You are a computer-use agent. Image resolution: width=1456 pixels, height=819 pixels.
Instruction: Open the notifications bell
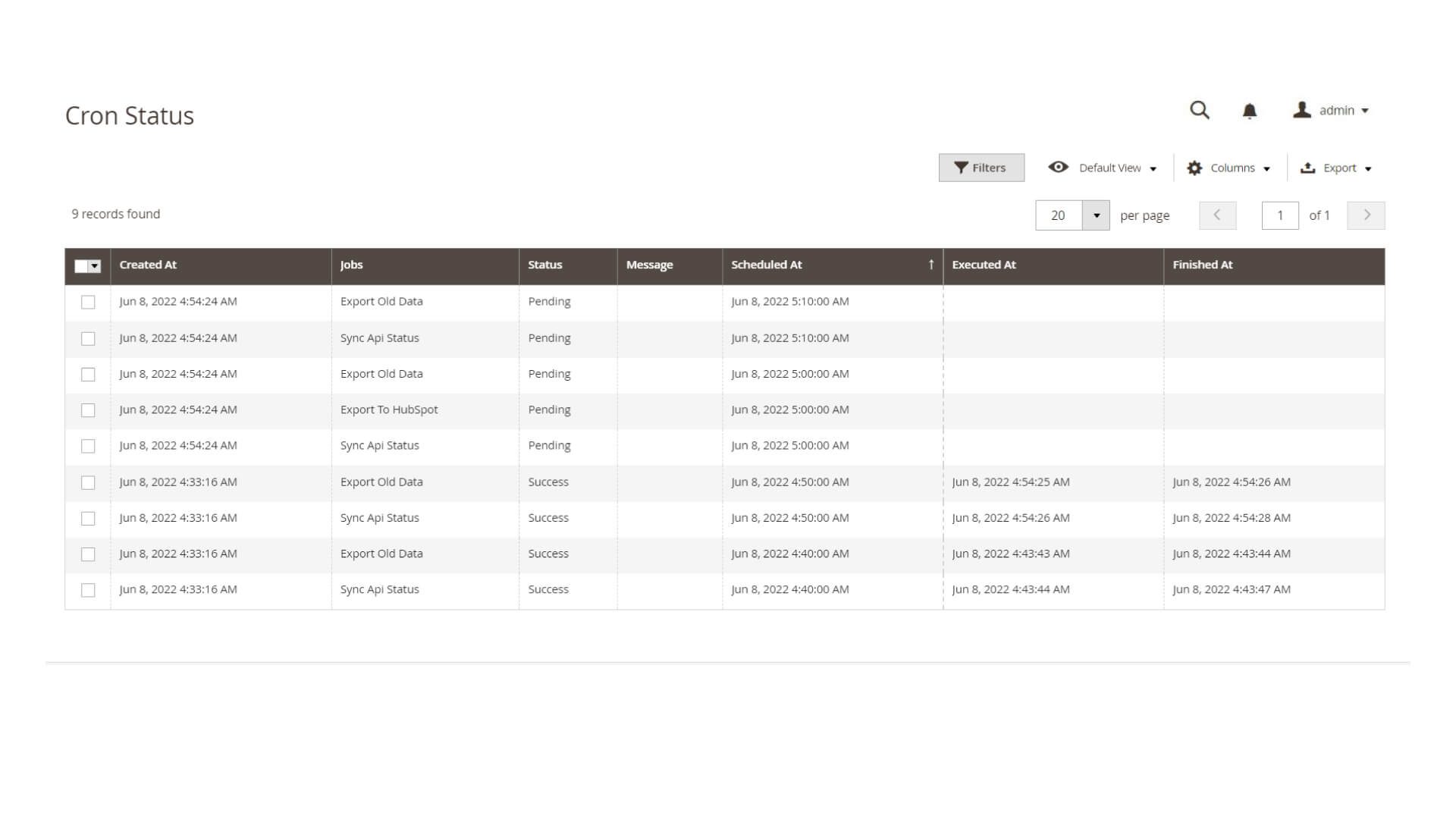point(1249,111)
